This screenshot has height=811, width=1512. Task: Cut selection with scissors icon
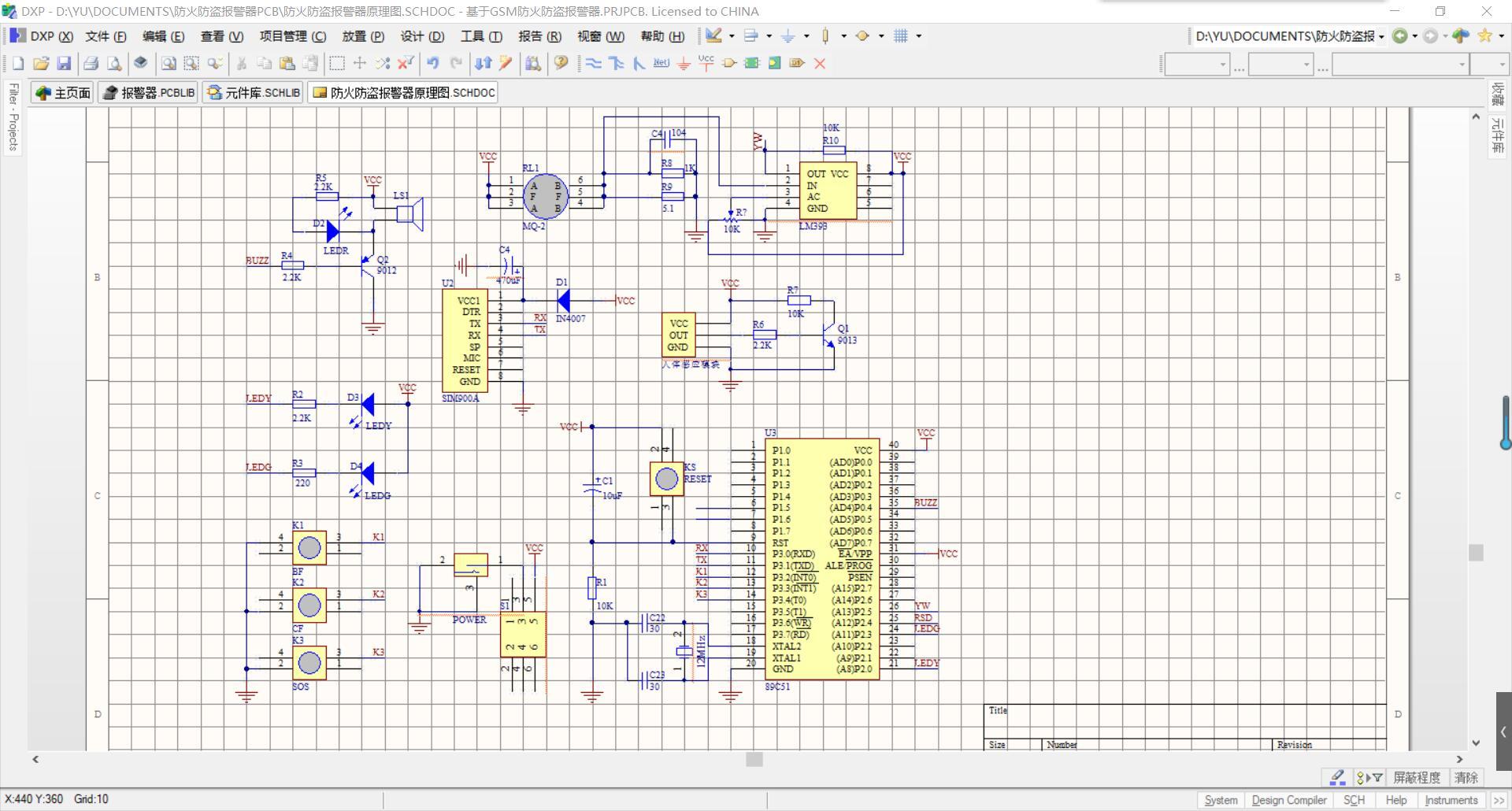point(242,63)
